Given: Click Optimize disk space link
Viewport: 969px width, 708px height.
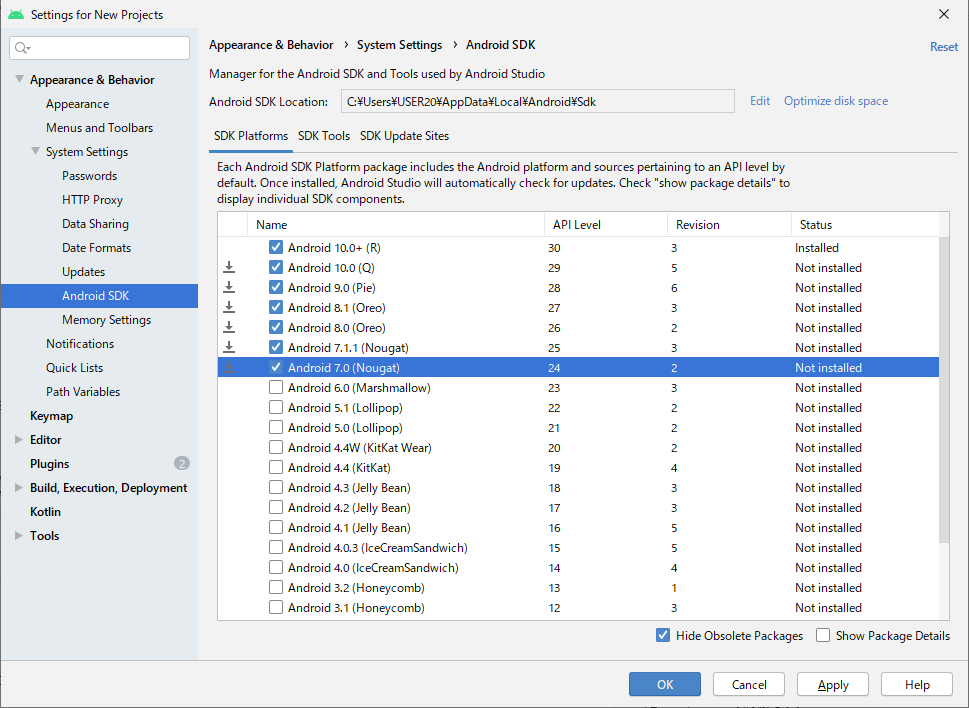Looking at the screenshot, I should pos(836,101).
